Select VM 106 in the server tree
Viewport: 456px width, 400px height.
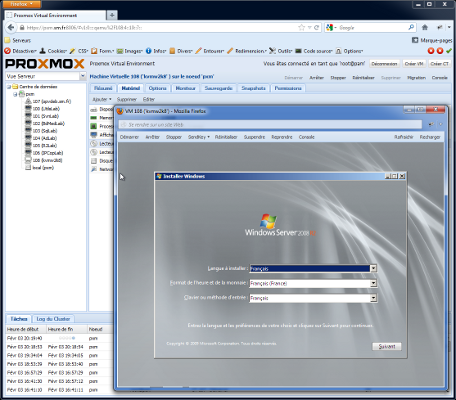click(x=44, y=153)
